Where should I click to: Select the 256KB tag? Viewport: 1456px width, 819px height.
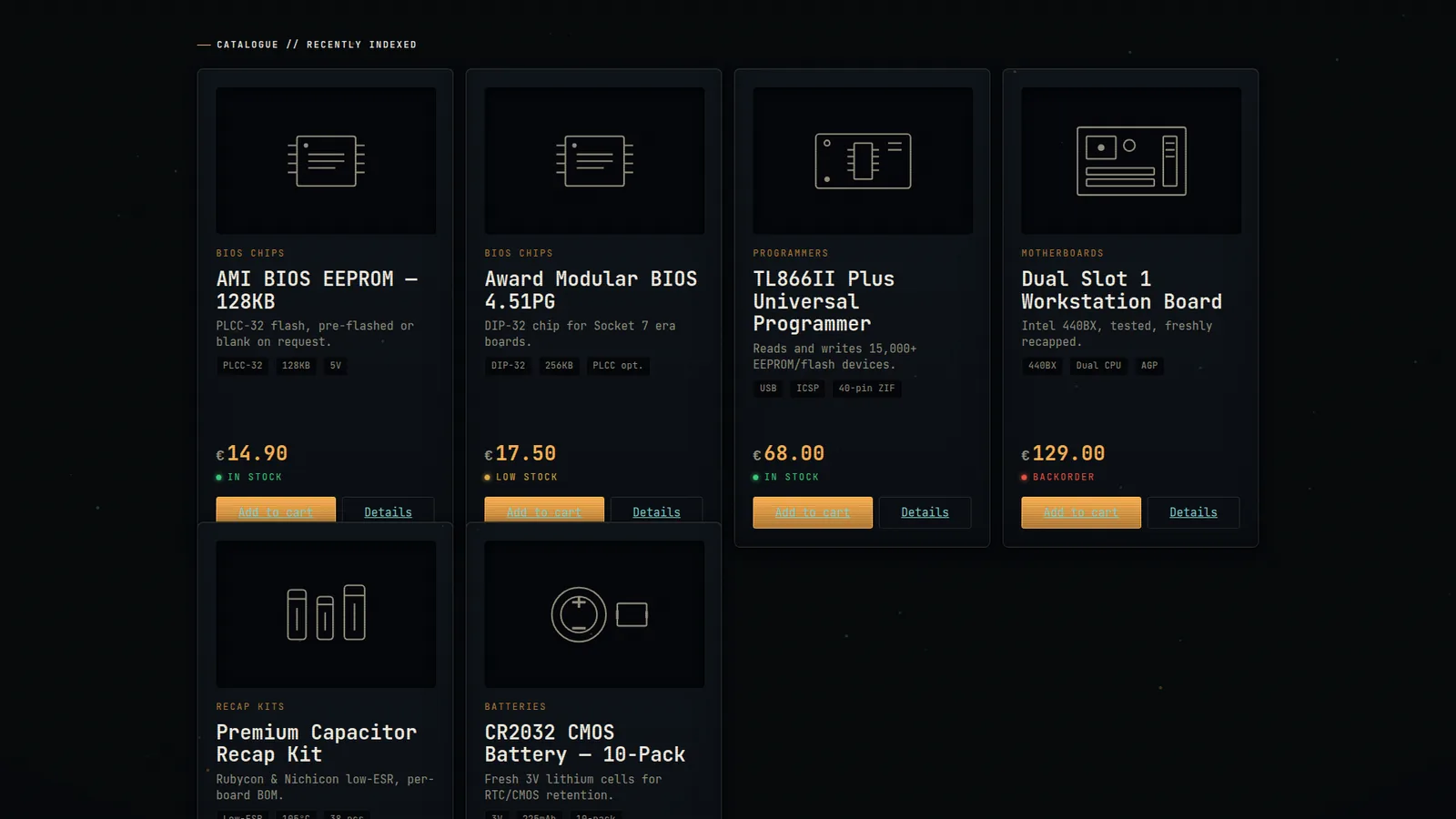[560, 366]
